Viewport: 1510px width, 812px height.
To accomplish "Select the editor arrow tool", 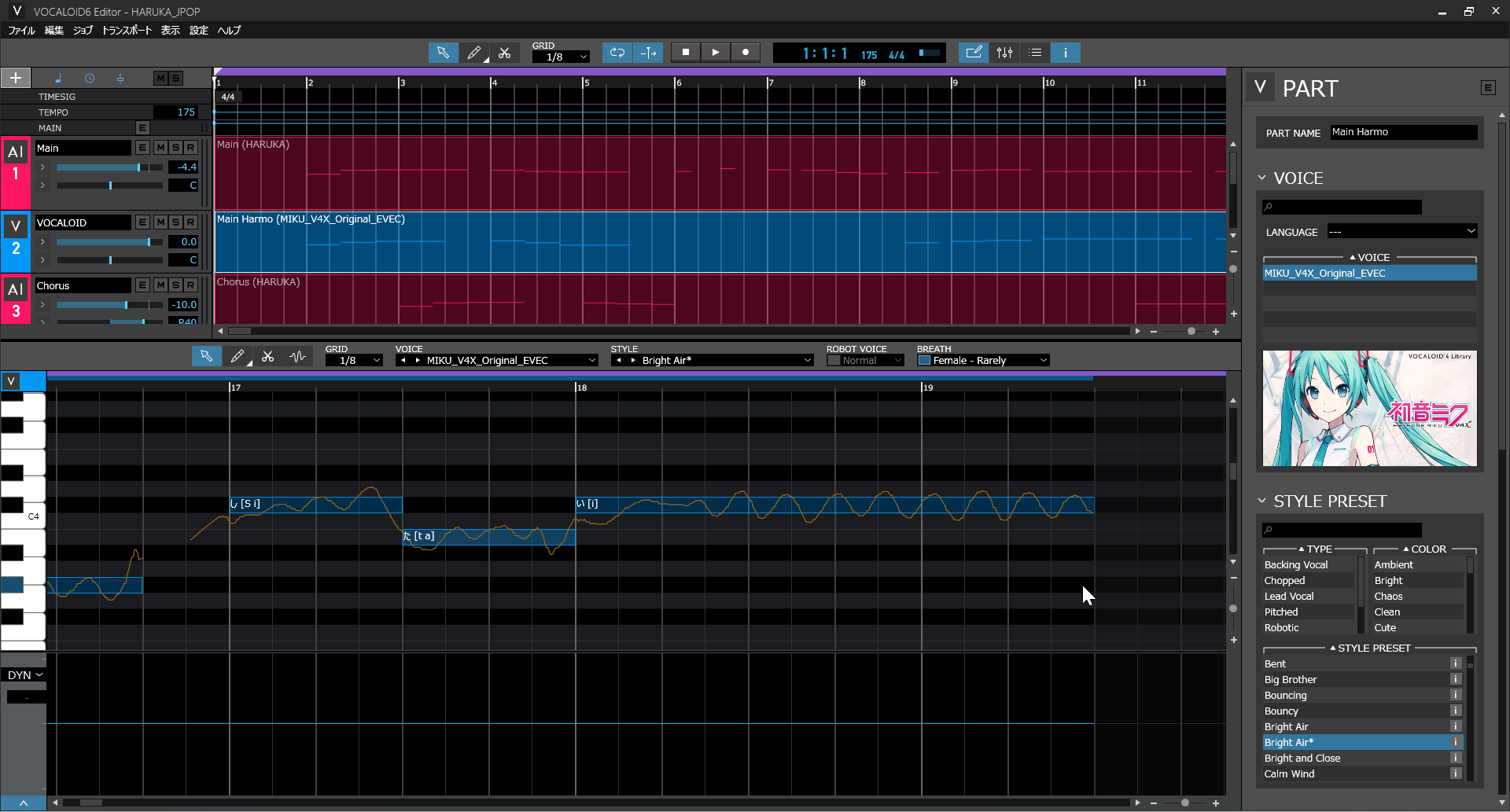I will click(206, 356).
